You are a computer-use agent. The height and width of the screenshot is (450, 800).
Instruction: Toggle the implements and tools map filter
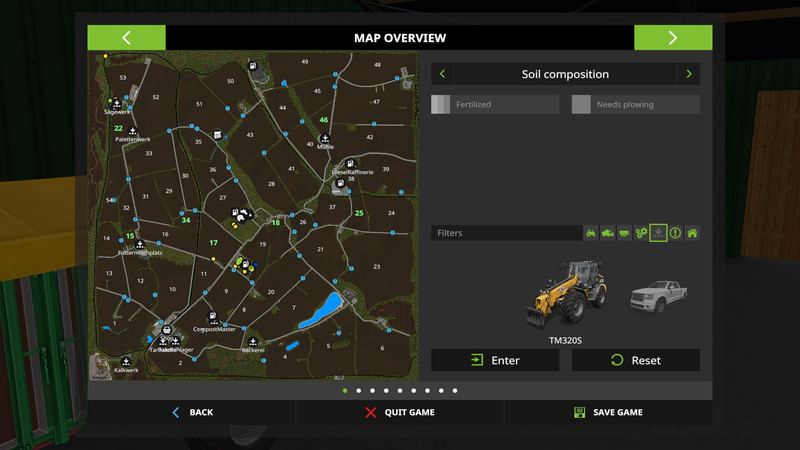click(625, 233)
